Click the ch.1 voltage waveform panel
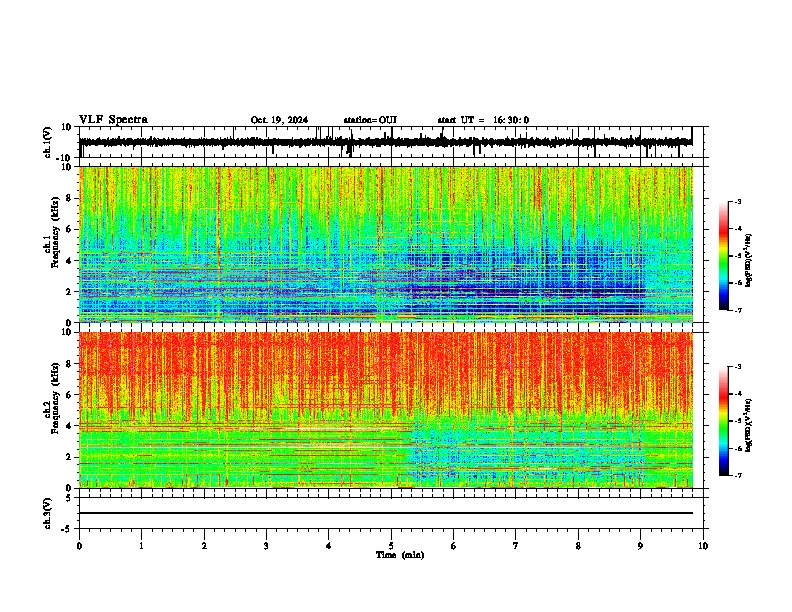792x612 pixels. coord(391,142)
